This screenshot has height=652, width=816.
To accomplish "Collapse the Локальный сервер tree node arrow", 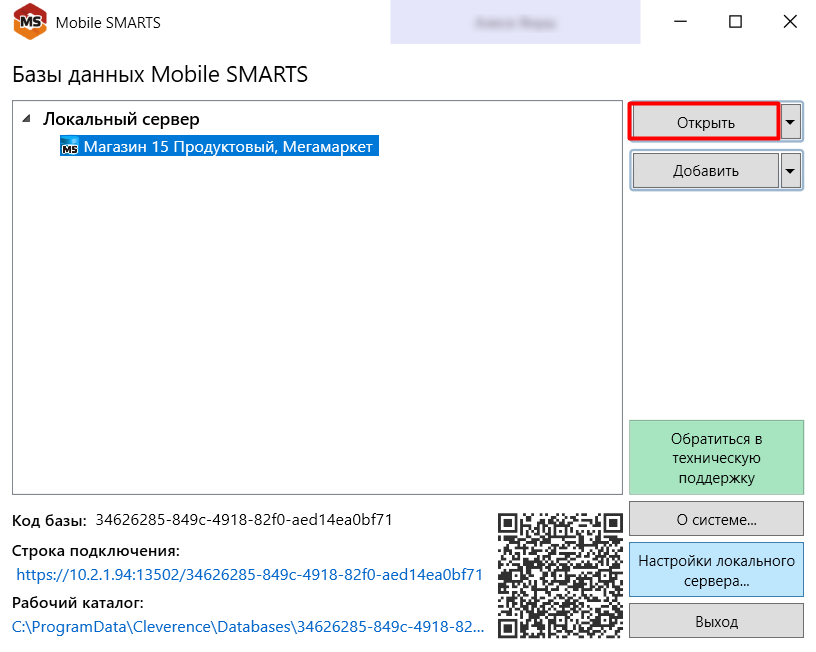I will 26,119.
